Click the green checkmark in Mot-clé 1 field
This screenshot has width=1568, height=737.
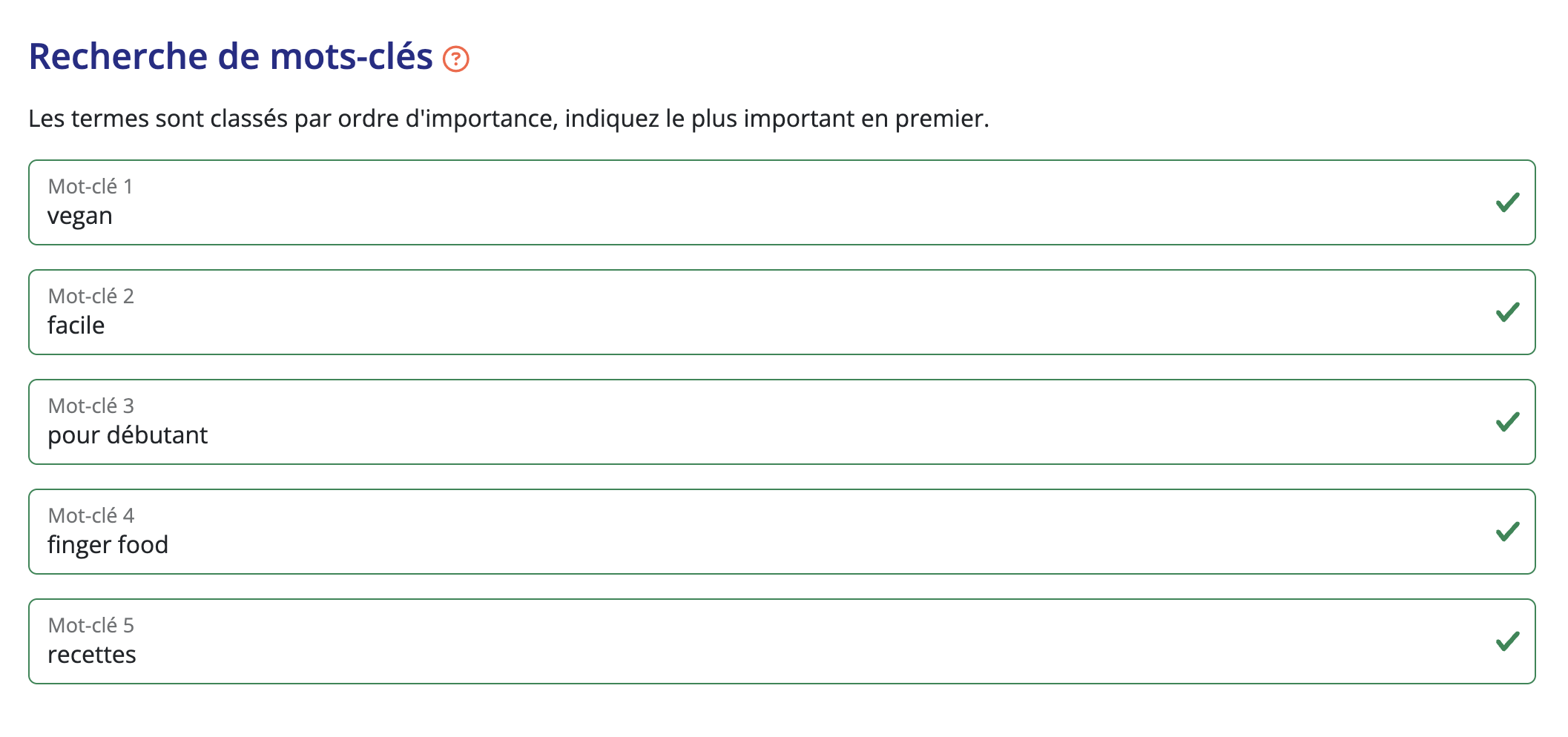pos(1507,202)
